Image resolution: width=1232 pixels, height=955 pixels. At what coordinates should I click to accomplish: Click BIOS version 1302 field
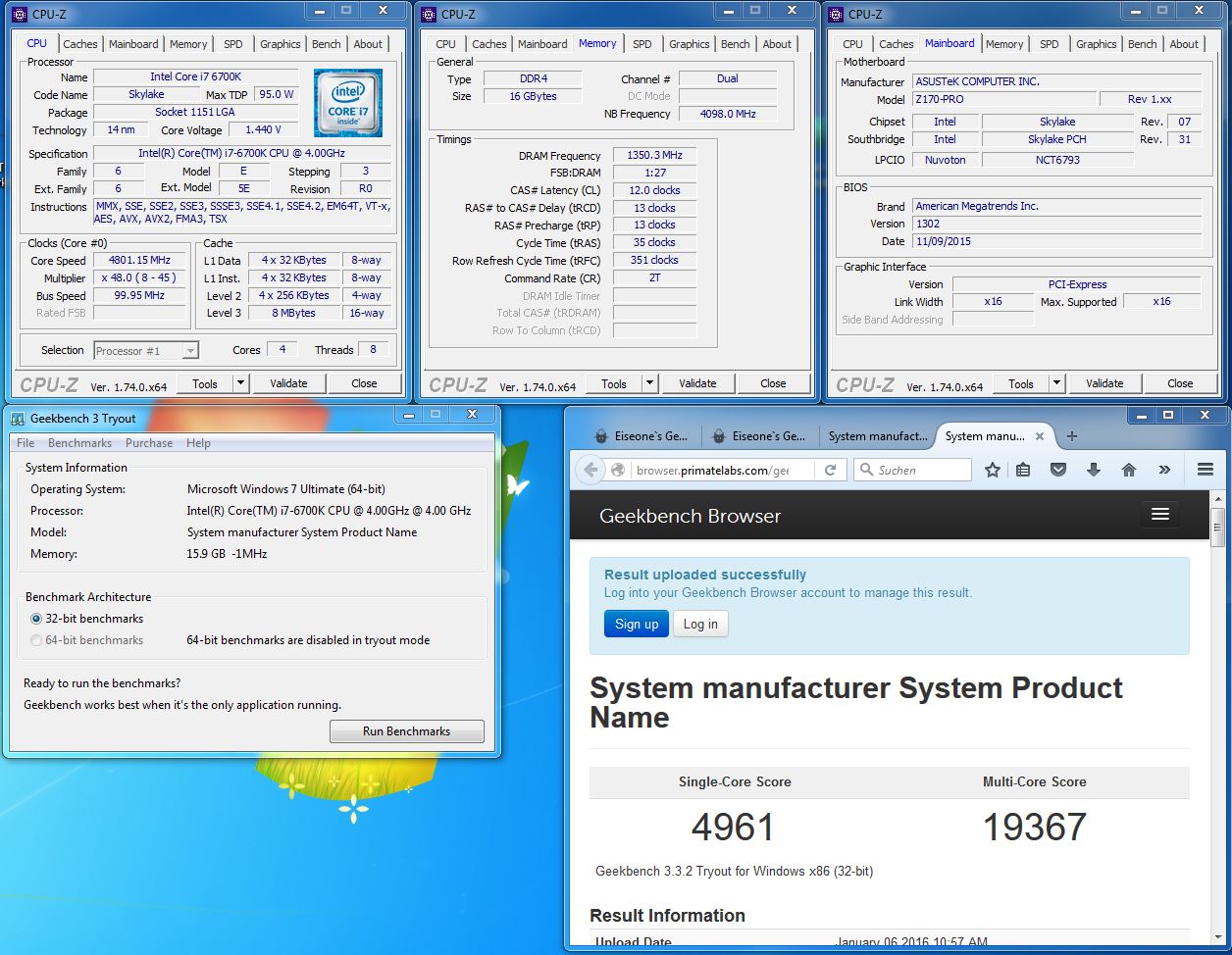tap(1056, 224)
